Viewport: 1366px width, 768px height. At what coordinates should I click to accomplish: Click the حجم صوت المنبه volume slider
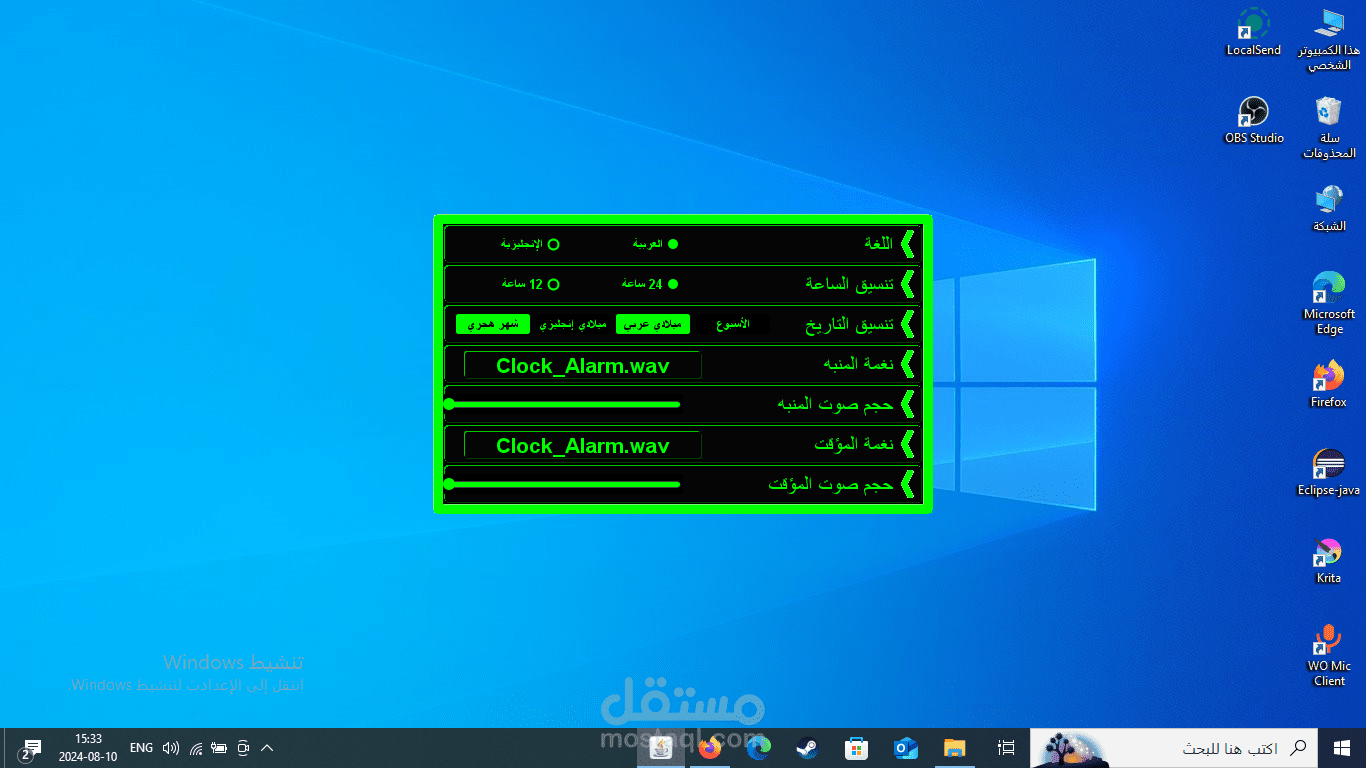click(562, 404)
